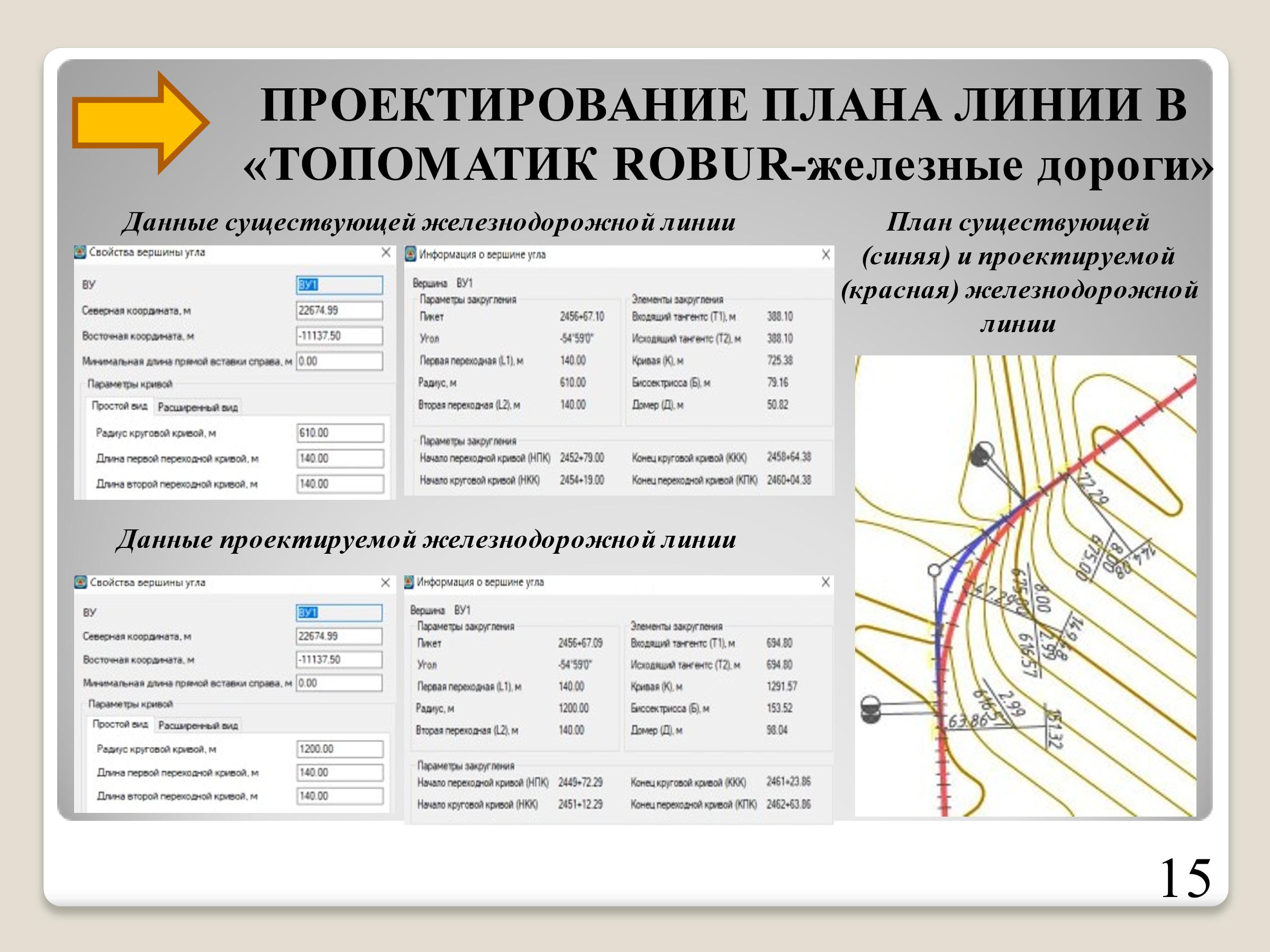The height and width of the screenshot is (952, 1270).
Task: Click slide number 15
Action: [1185, 878]
